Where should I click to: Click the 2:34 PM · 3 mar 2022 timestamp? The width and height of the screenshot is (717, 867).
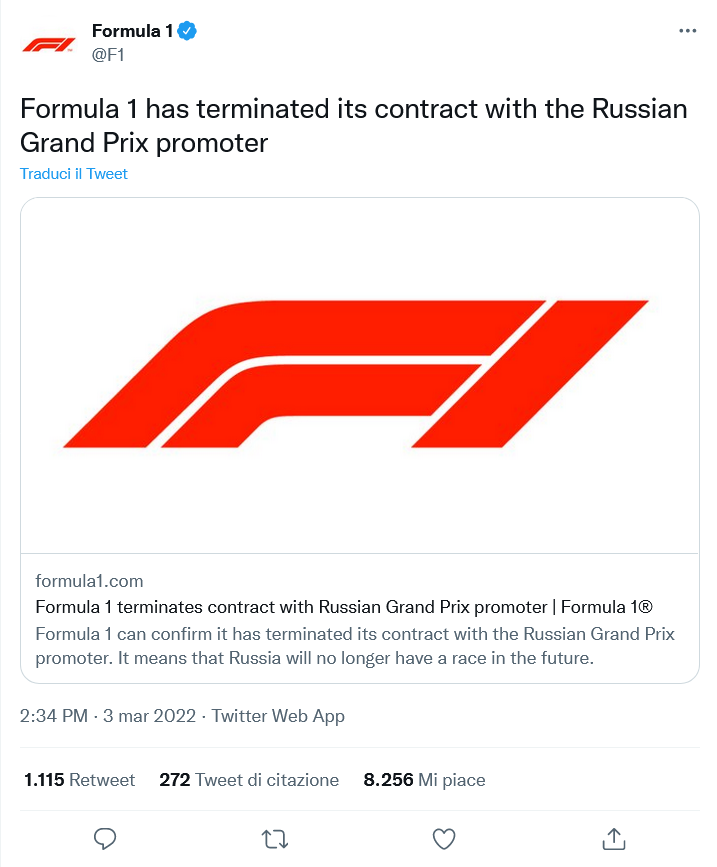[x=110, y=716]
